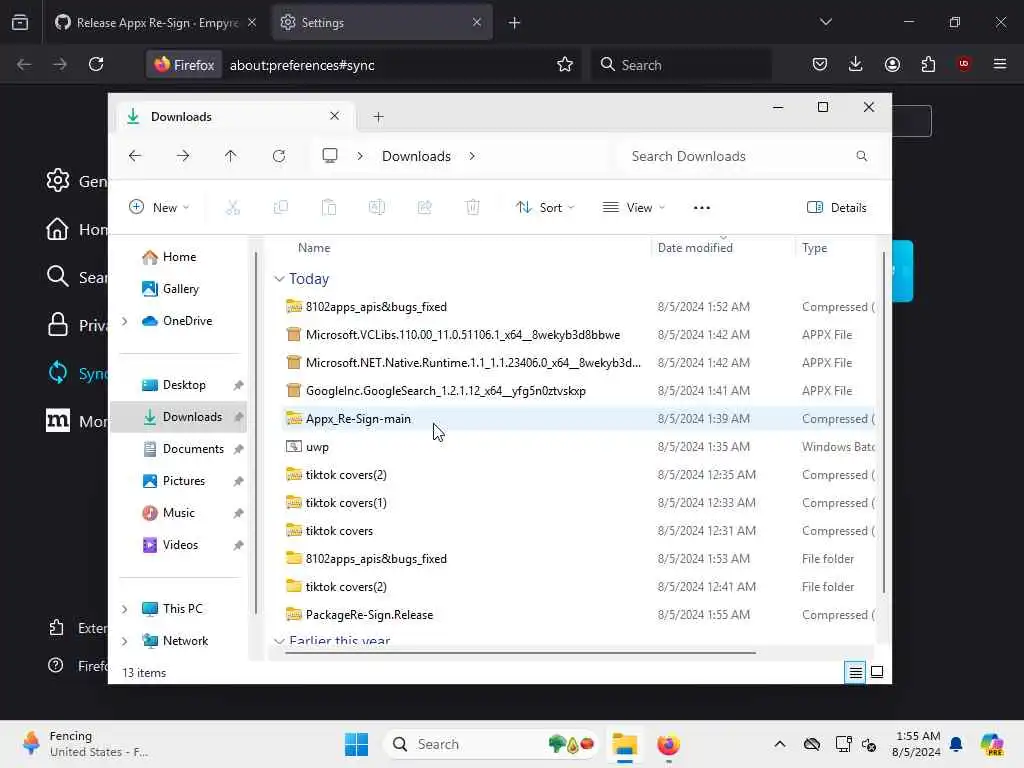Refresh the Downloads folder view

(279, 156)
